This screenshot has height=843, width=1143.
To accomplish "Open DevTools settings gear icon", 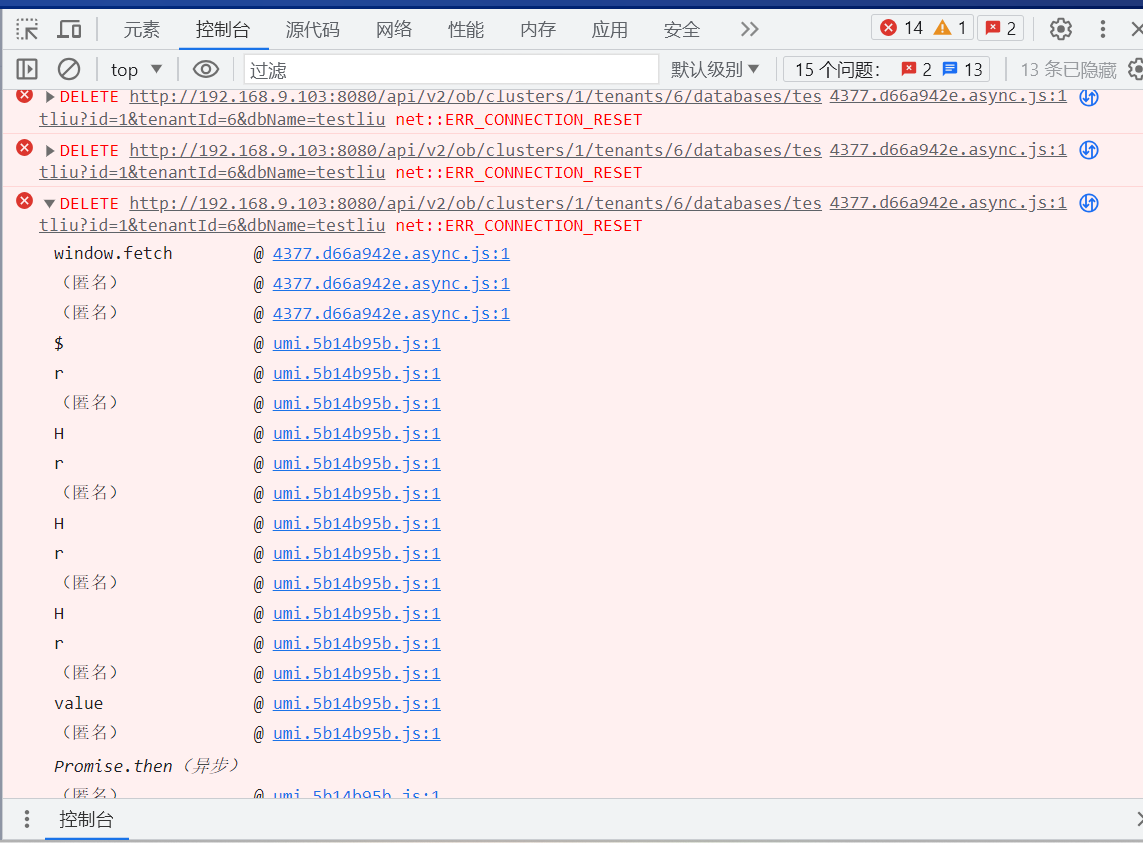I will click(1061, 29).
